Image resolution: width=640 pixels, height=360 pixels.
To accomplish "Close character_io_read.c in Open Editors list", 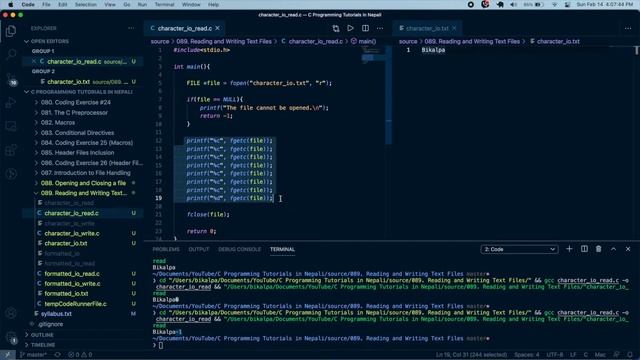I will click(34, 61).
